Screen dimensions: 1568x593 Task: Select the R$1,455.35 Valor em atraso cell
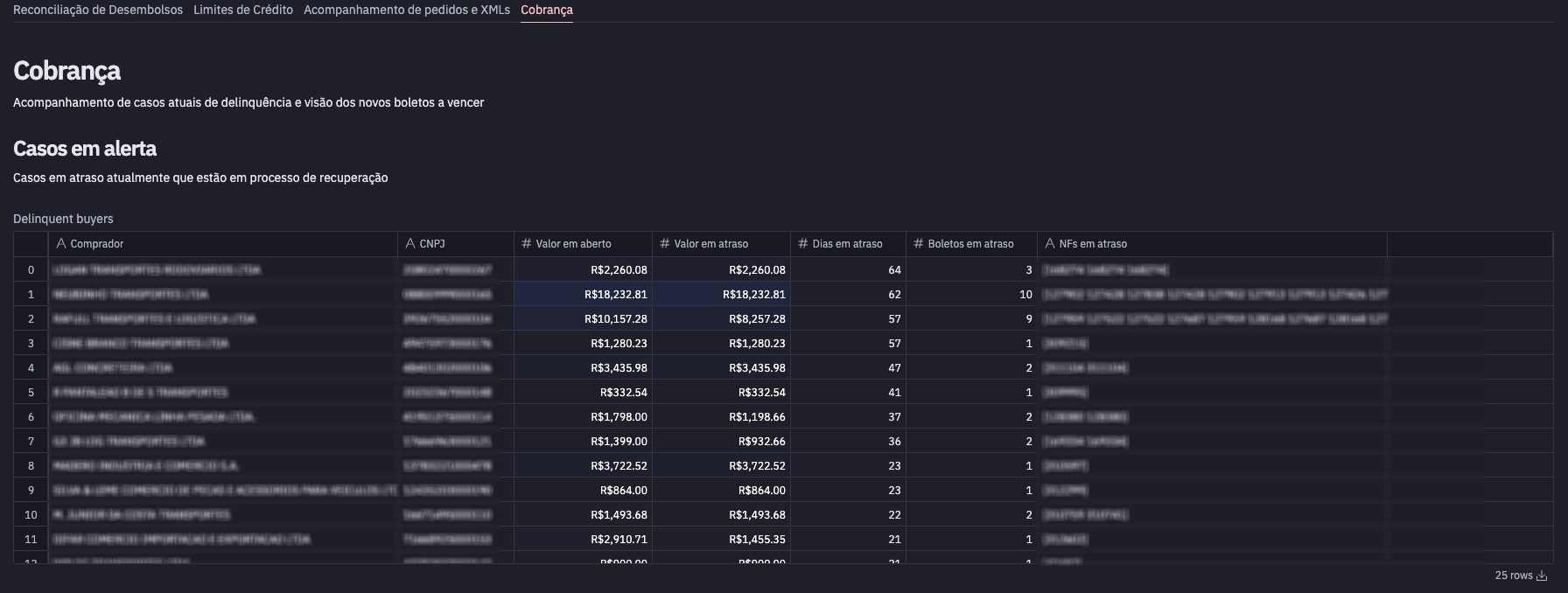tap(721, 540)
